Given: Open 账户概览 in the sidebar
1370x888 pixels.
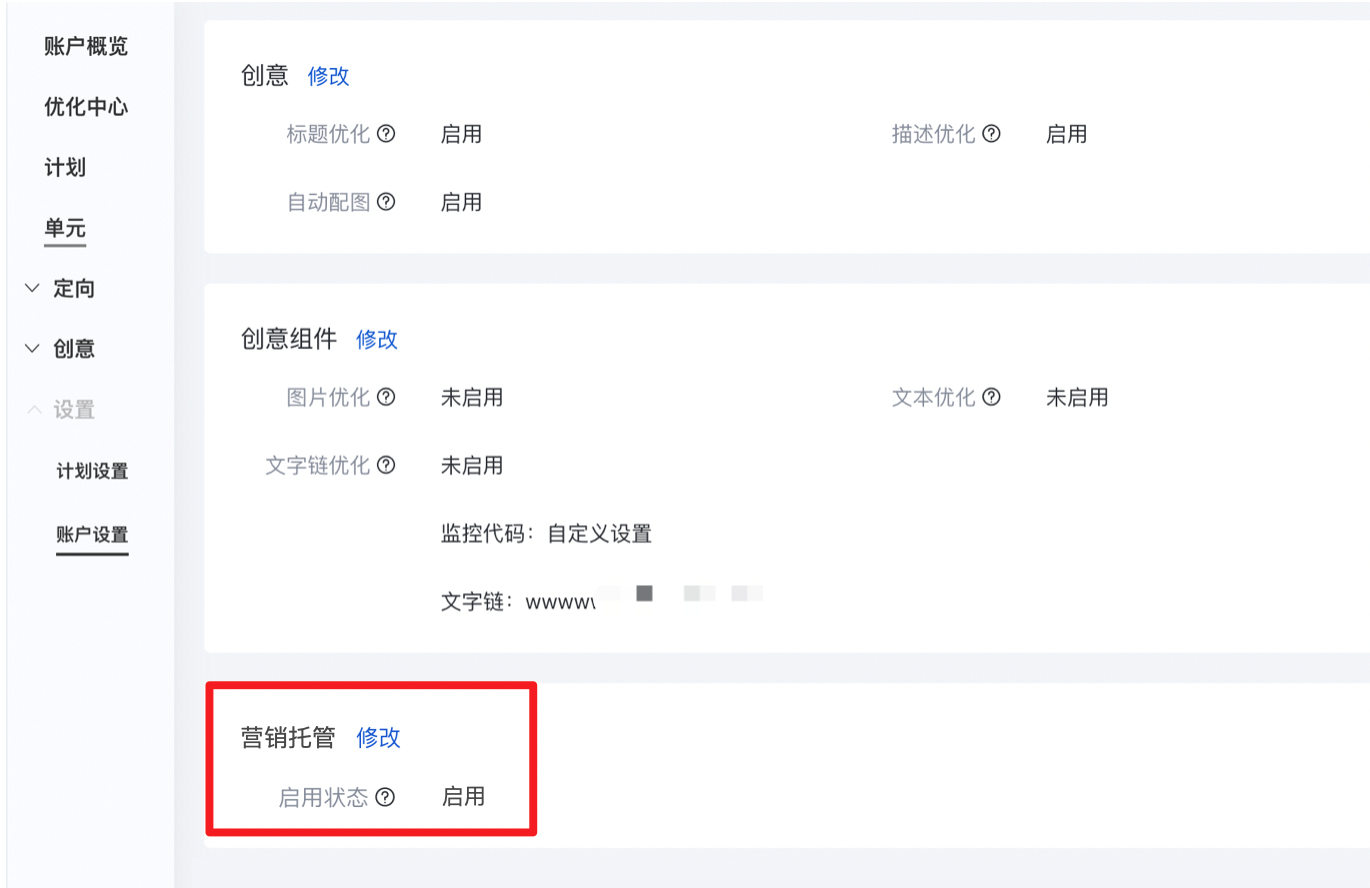Looking at the screenshot, I should 86,47.
